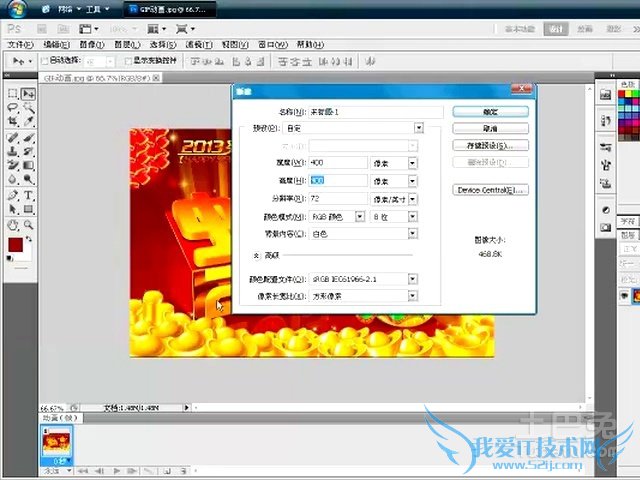Go to the next animation frame
640x480 pixels.
coord(131,471)
